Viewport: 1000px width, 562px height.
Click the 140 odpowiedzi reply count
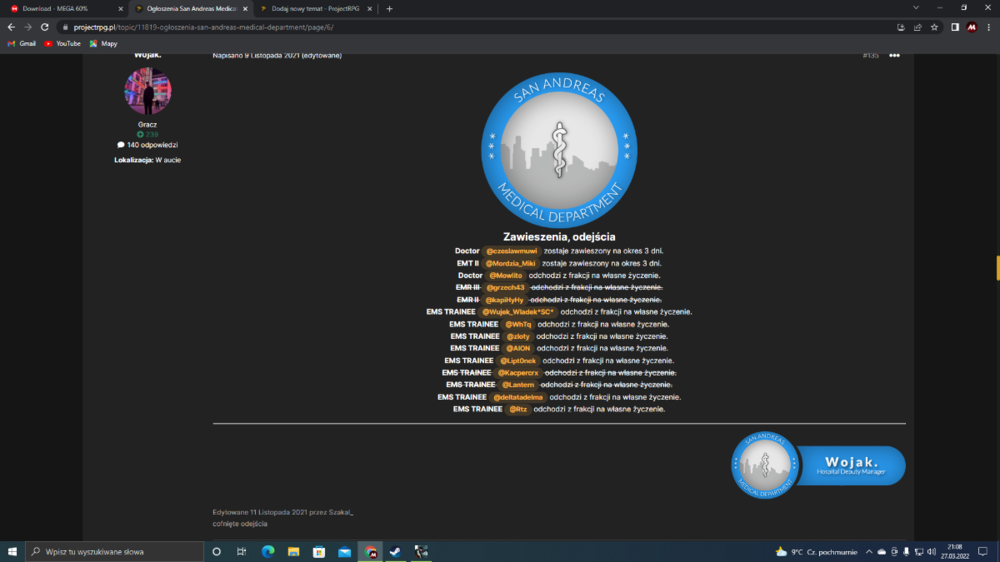(x=148, y=145)
